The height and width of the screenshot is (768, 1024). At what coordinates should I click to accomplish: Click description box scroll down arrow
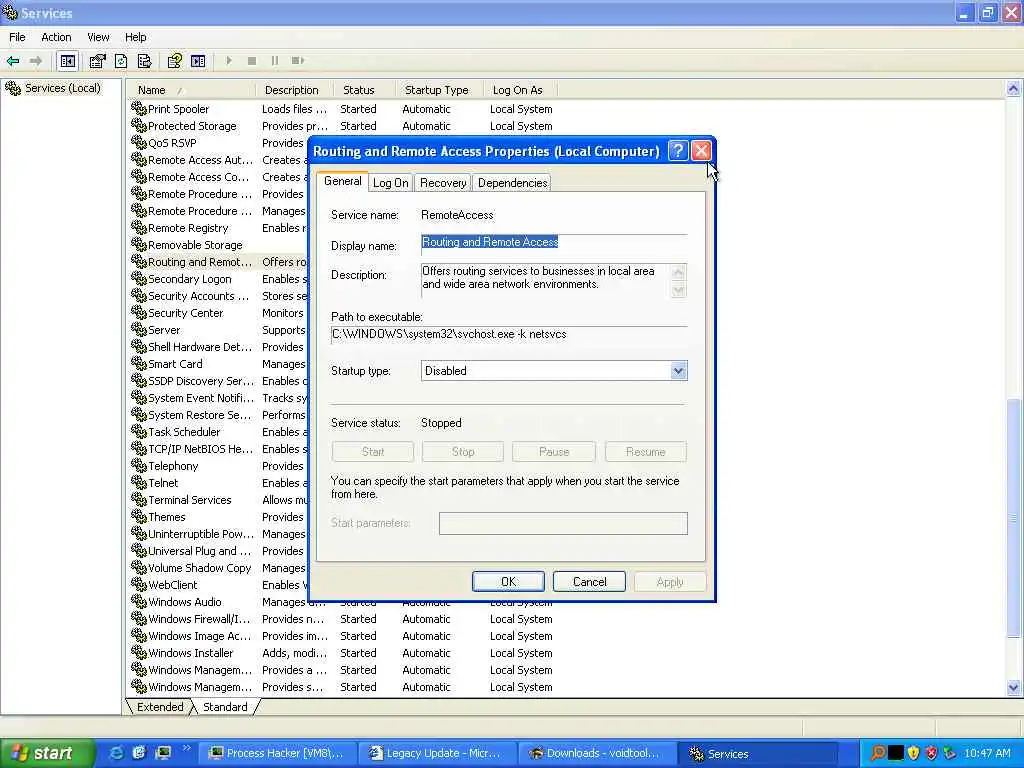(679, 289)
